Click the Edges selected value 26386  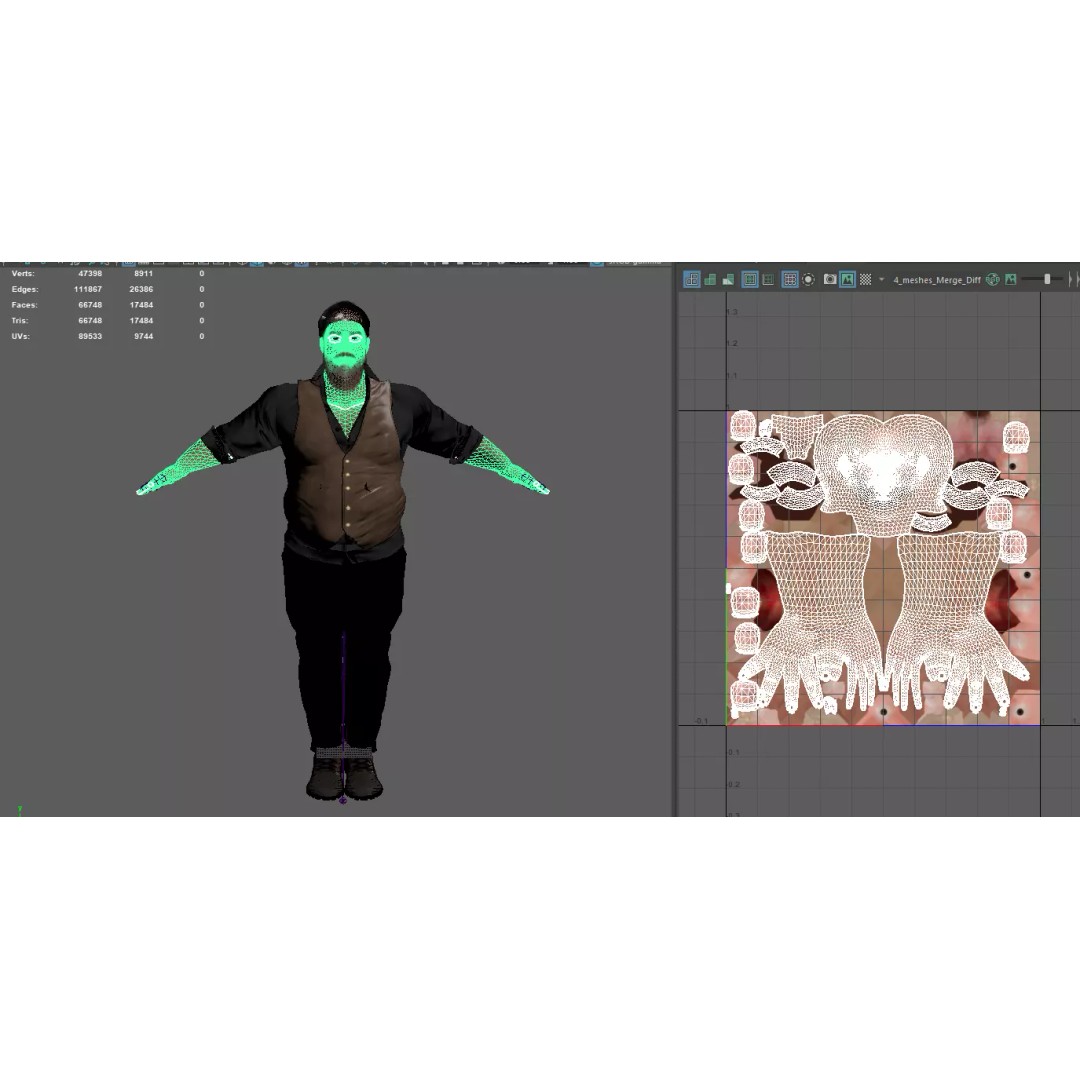click(141, 289)
